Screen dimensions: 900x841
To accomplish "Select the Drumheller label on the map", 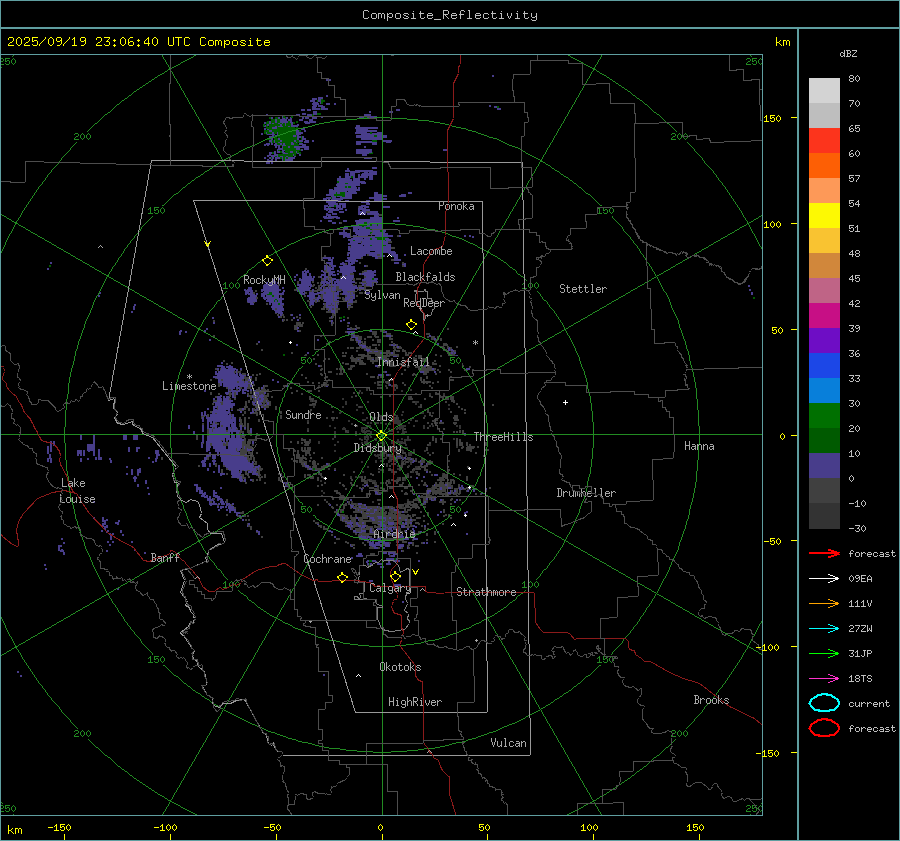I will pos(586,493).
